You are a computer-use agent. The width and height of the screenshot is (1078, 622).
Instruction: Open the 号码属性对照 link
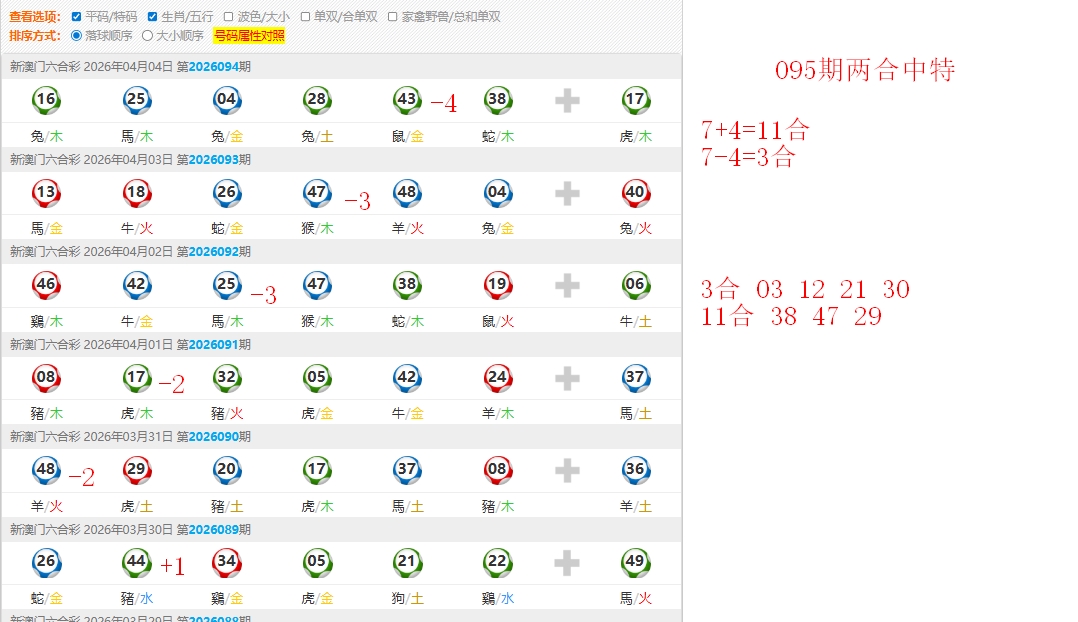pos(249,36)
